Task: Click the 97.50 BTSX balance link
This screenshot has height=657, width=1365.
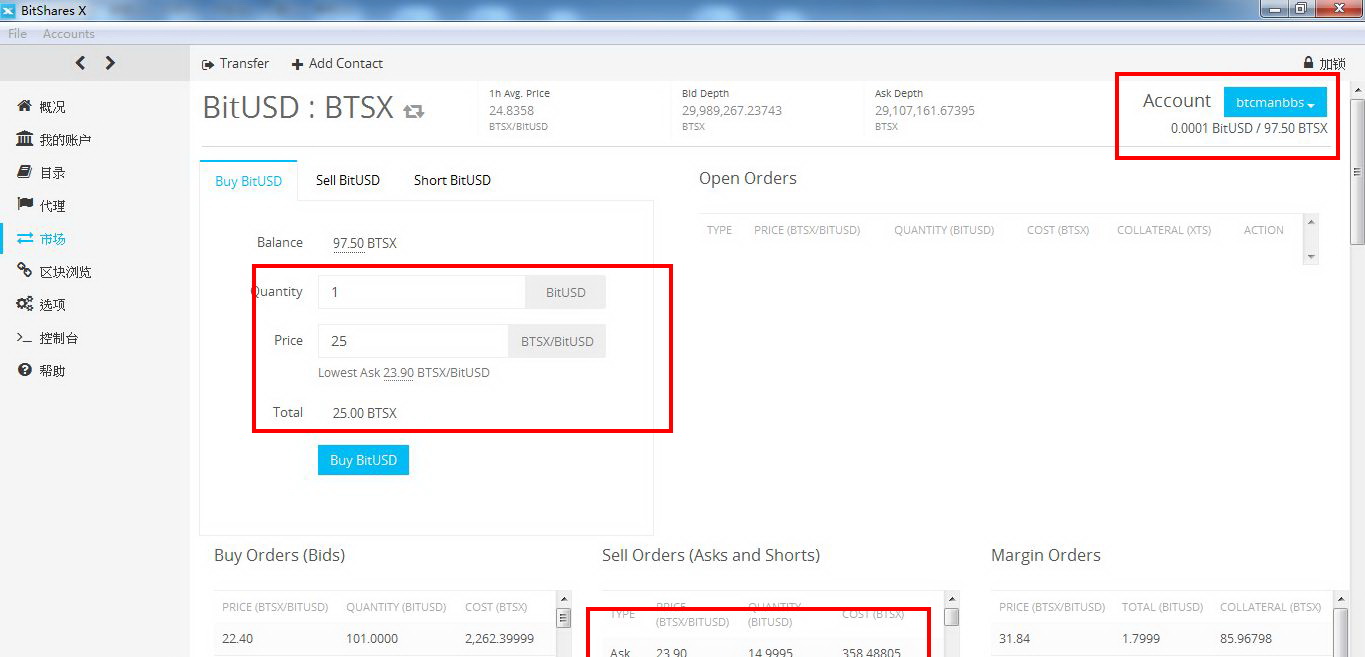Action: [365, 243]
